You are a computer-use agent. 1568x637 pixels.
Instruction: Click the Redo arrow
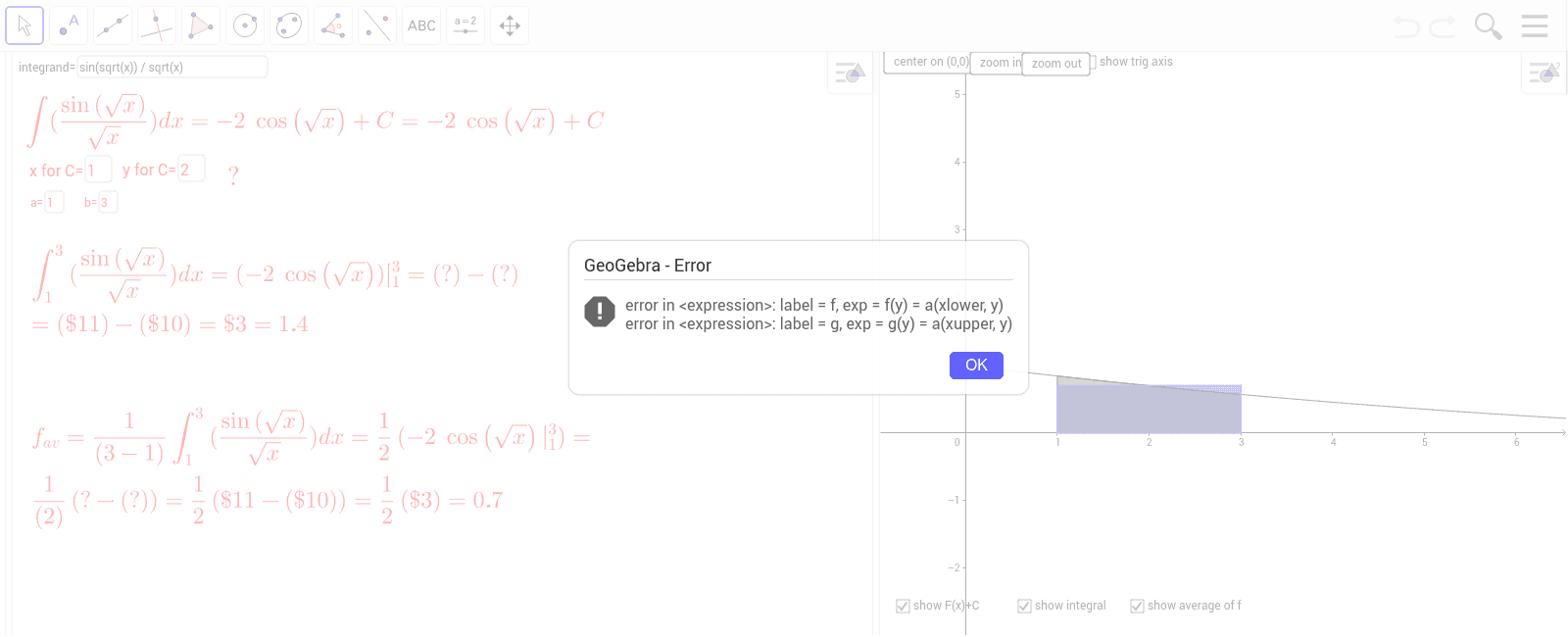pyautogui.click(x=1443, y=26)
